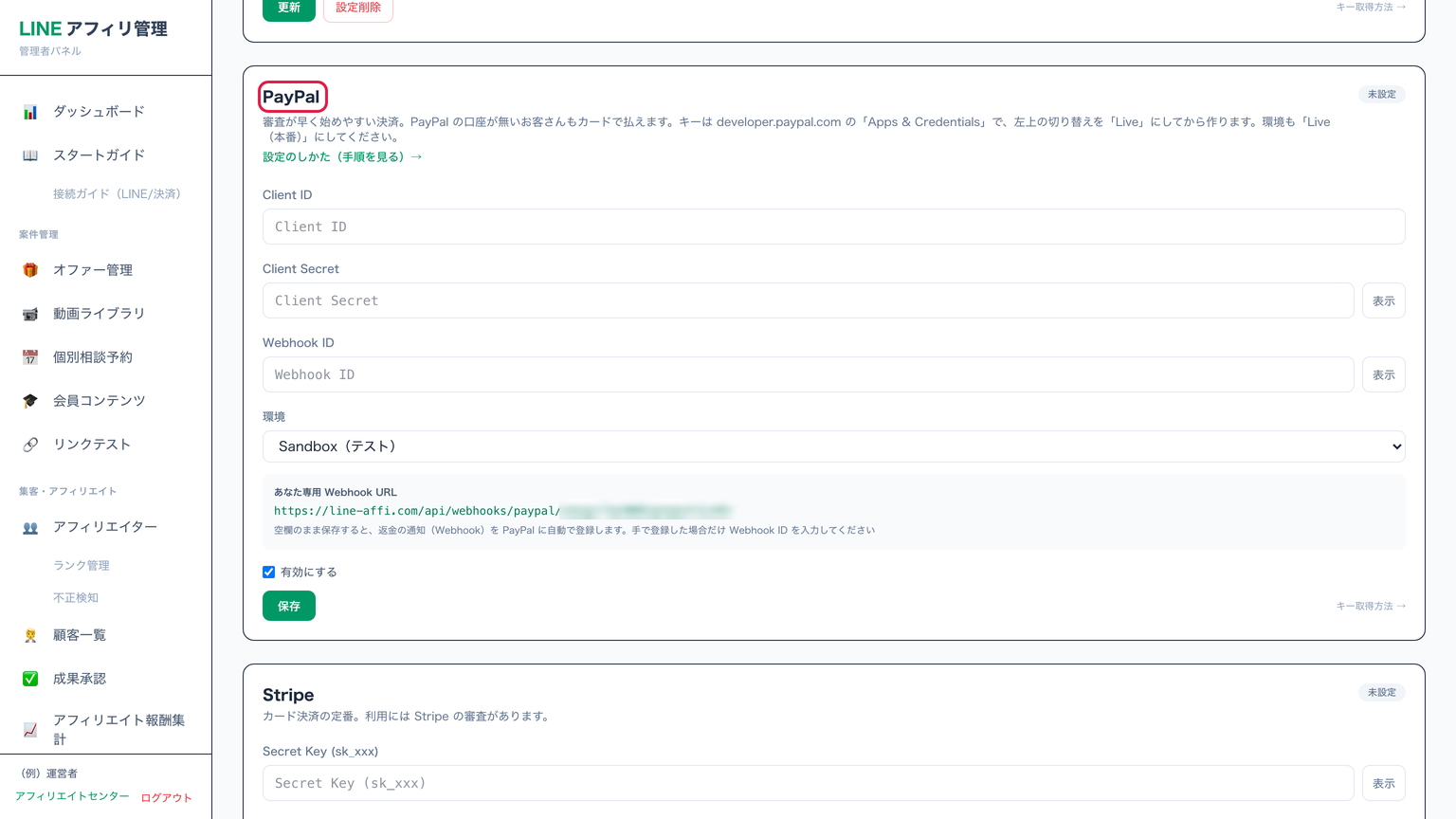This screenshot has width=1456, height=819.
Task: Click the dashboard bar chart icon
Action: point(30,112)
